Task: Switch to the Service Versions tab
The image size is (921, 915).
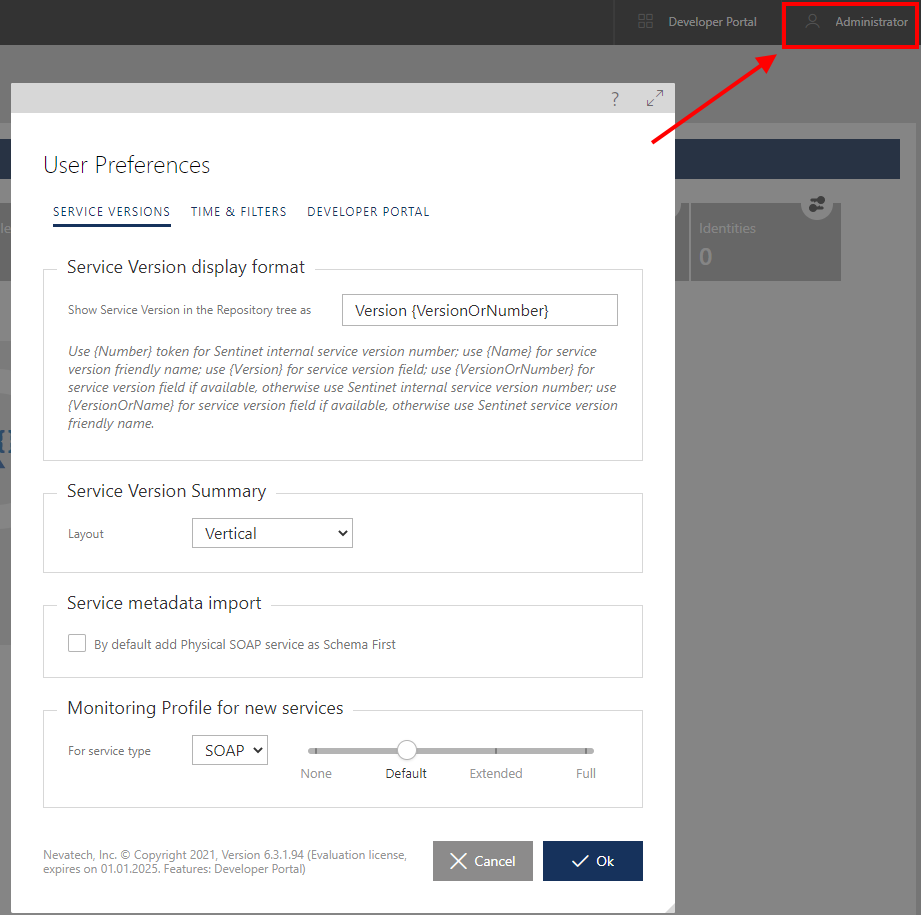Action: click(112, 211)
